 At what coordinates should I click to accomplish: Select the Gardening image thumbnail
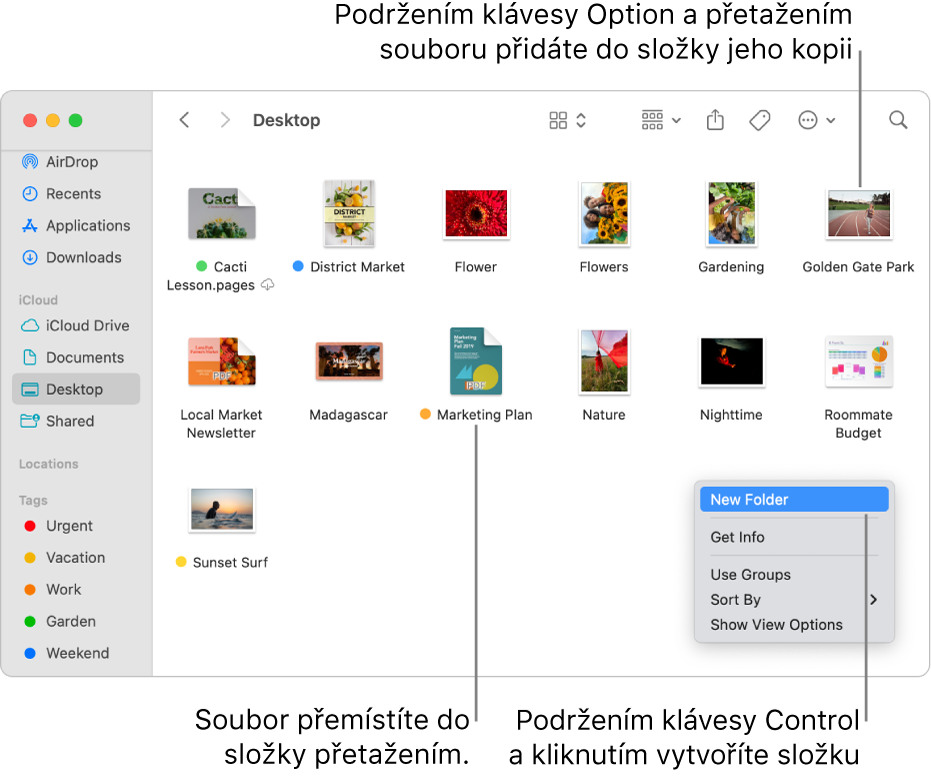pyautogui.click(x=731, y=214)
